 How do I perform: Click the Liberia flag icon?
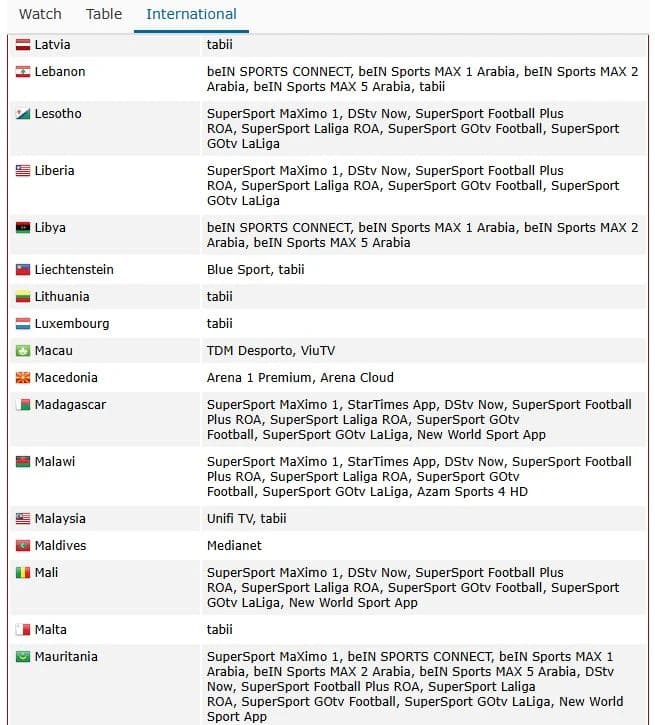pyautogui.click(x=23, y=171)
